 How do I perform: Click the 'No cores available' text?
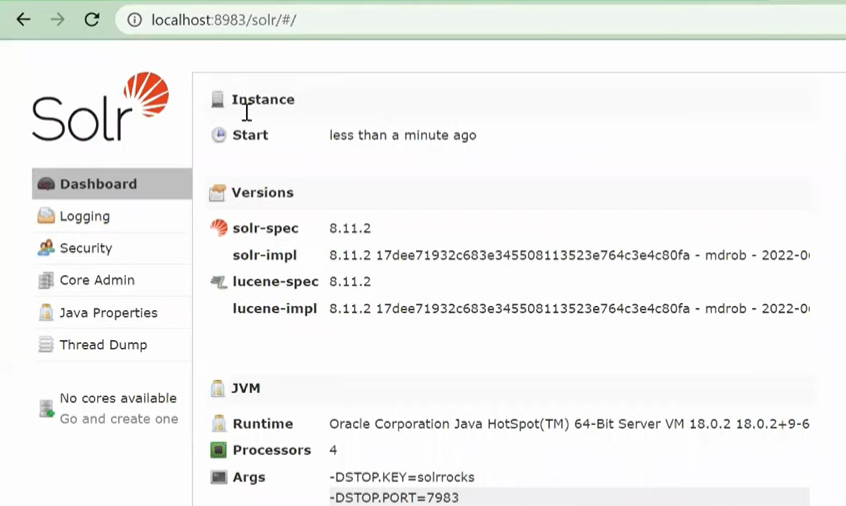118,398
